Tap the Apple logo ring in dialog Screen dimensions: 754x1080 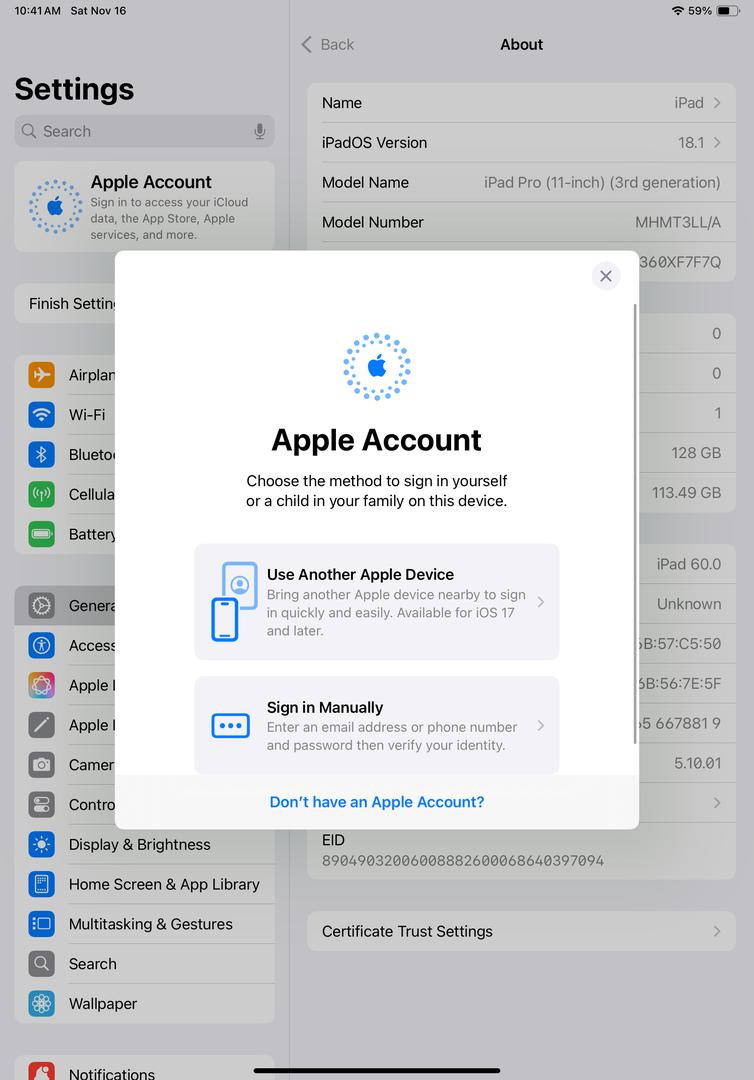click(377, 366)
